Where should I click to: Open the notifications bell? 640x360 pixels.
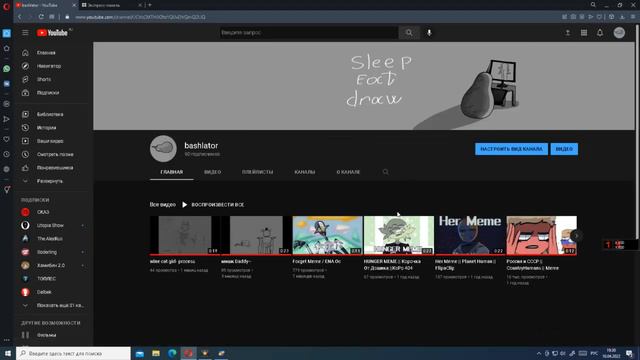[x=600, y=33]
